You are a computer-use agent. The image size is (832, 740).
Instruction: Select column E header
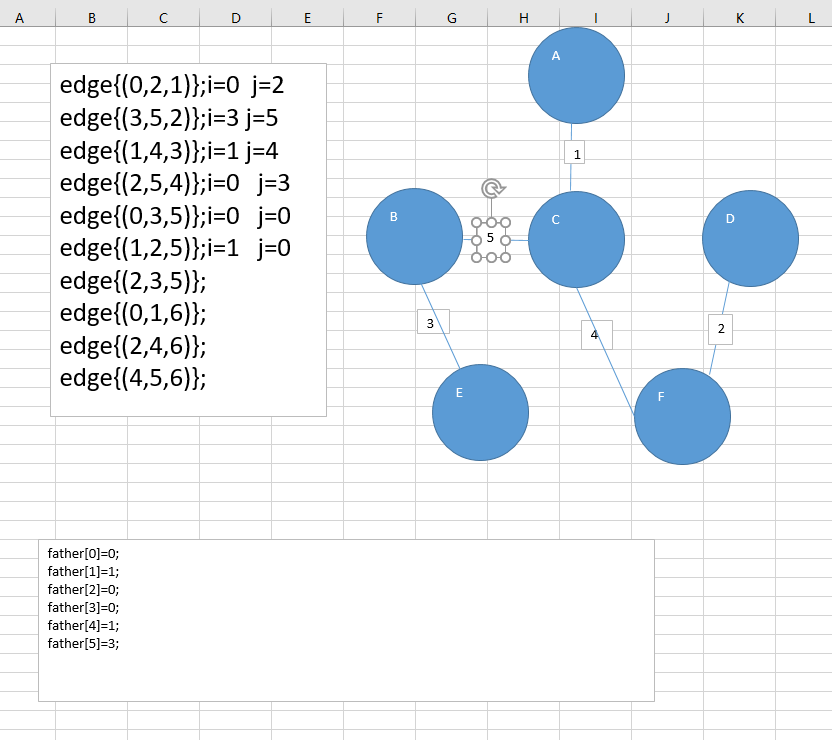307,18
